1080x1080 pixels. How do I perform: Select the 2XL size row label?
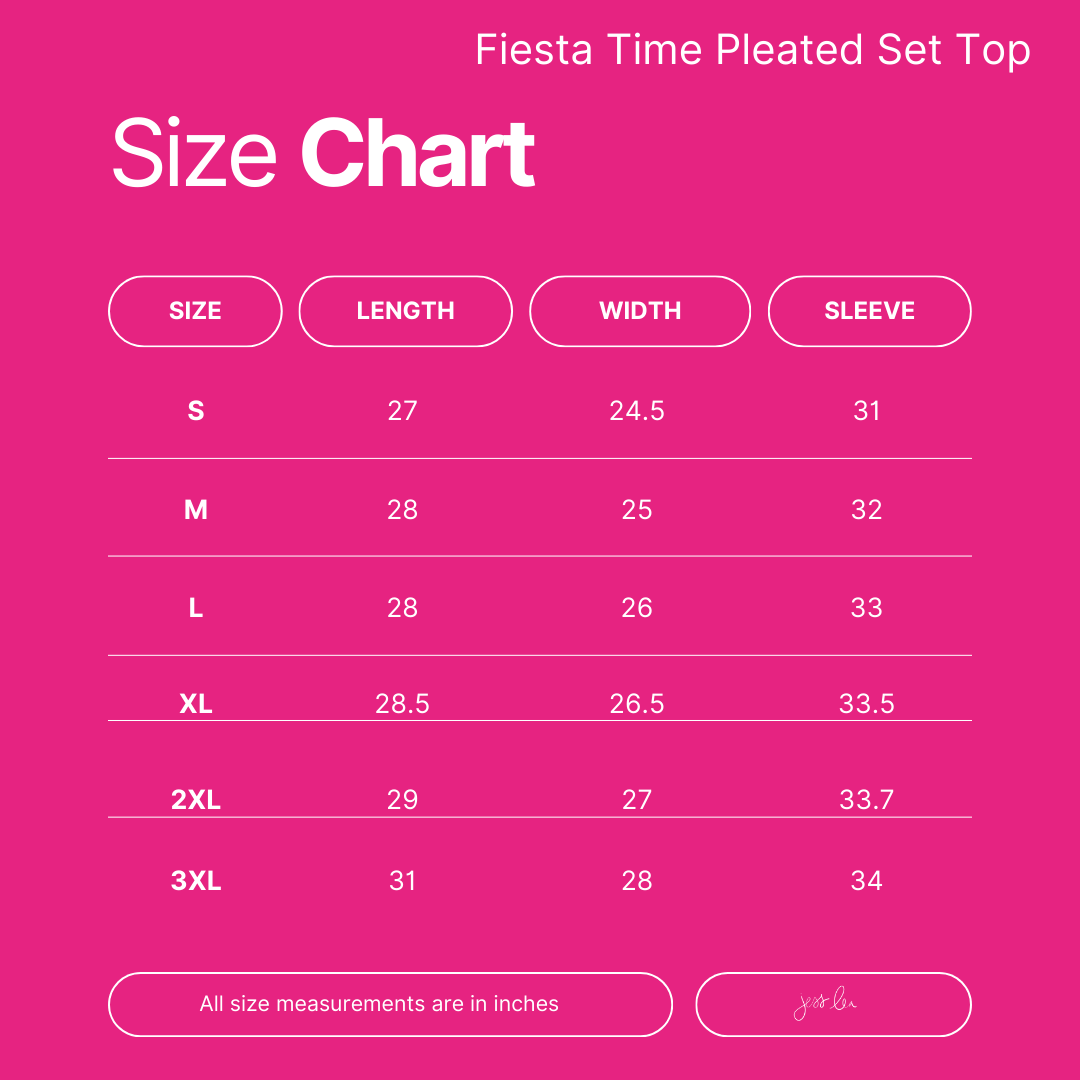coord(196,800)
